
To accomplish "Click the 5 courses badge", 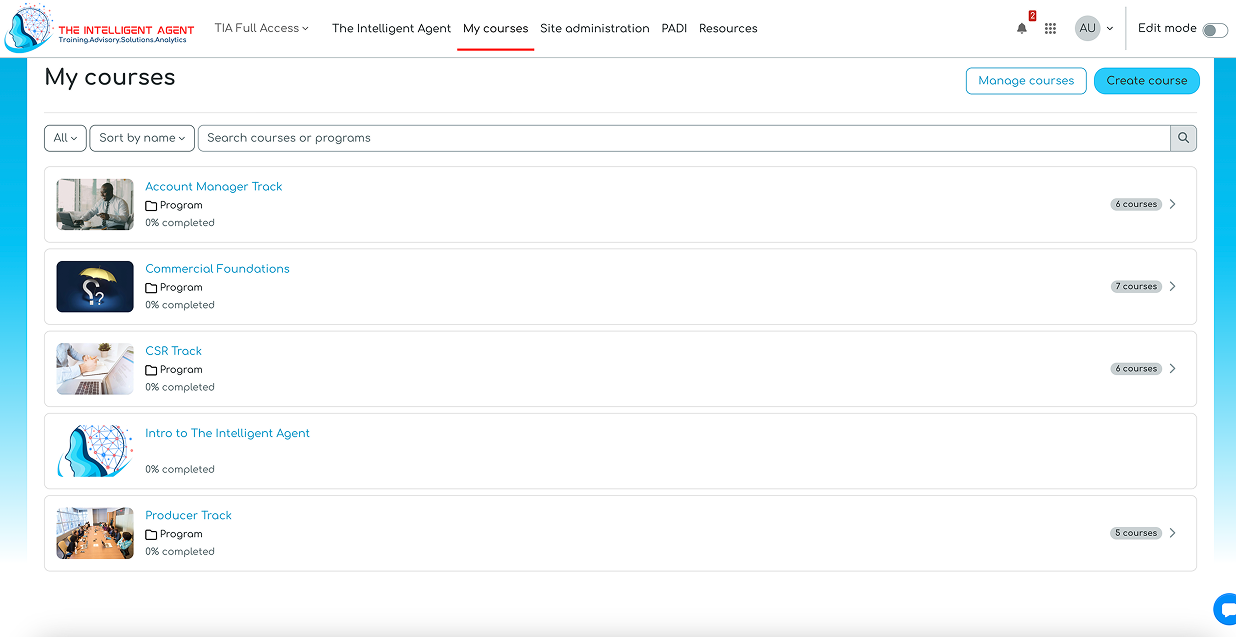I will pos(1136,533).
